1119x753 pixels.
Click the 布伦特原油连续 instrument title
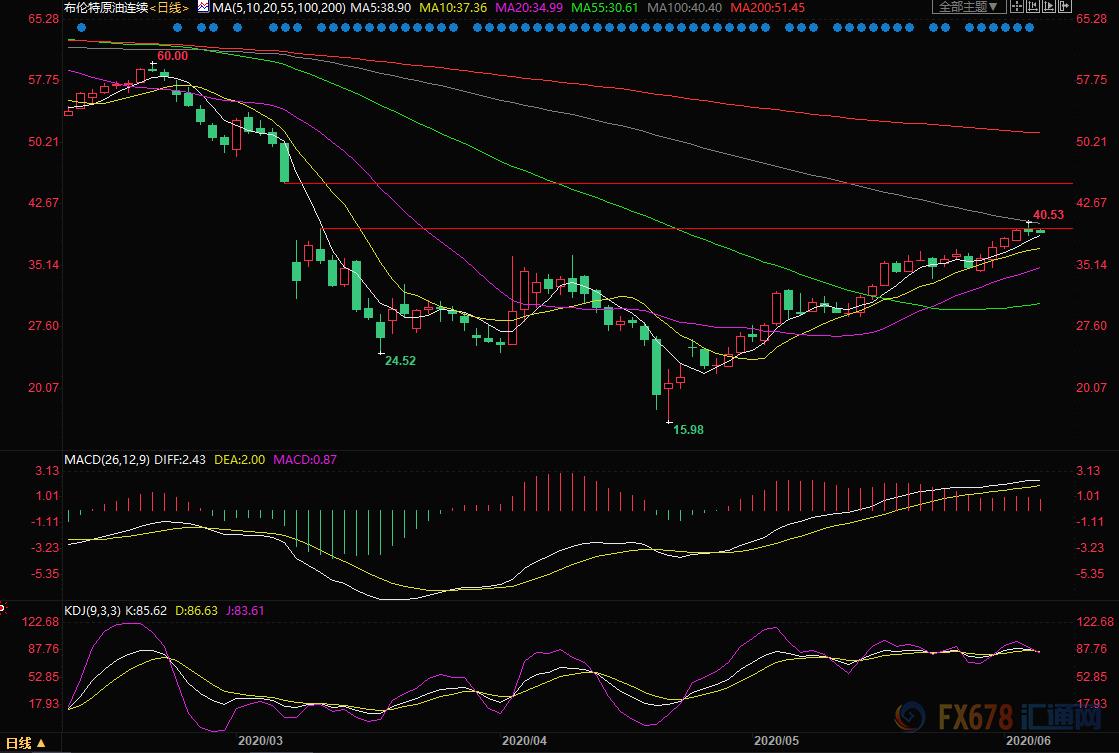105,7
